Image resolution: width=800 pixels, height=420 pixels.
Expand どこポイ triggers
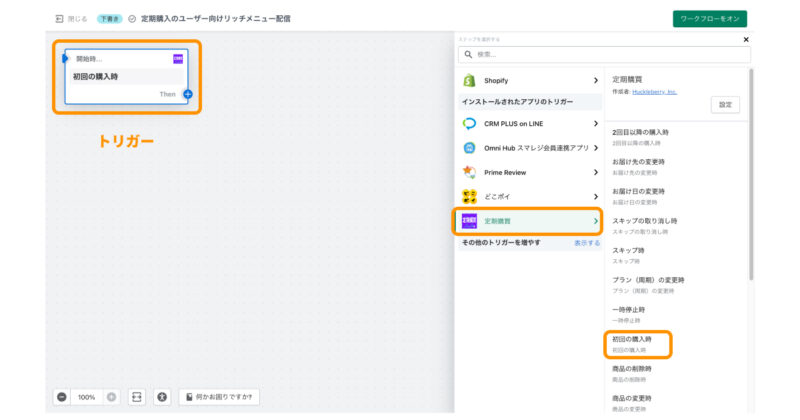click(x=530, y=196)
